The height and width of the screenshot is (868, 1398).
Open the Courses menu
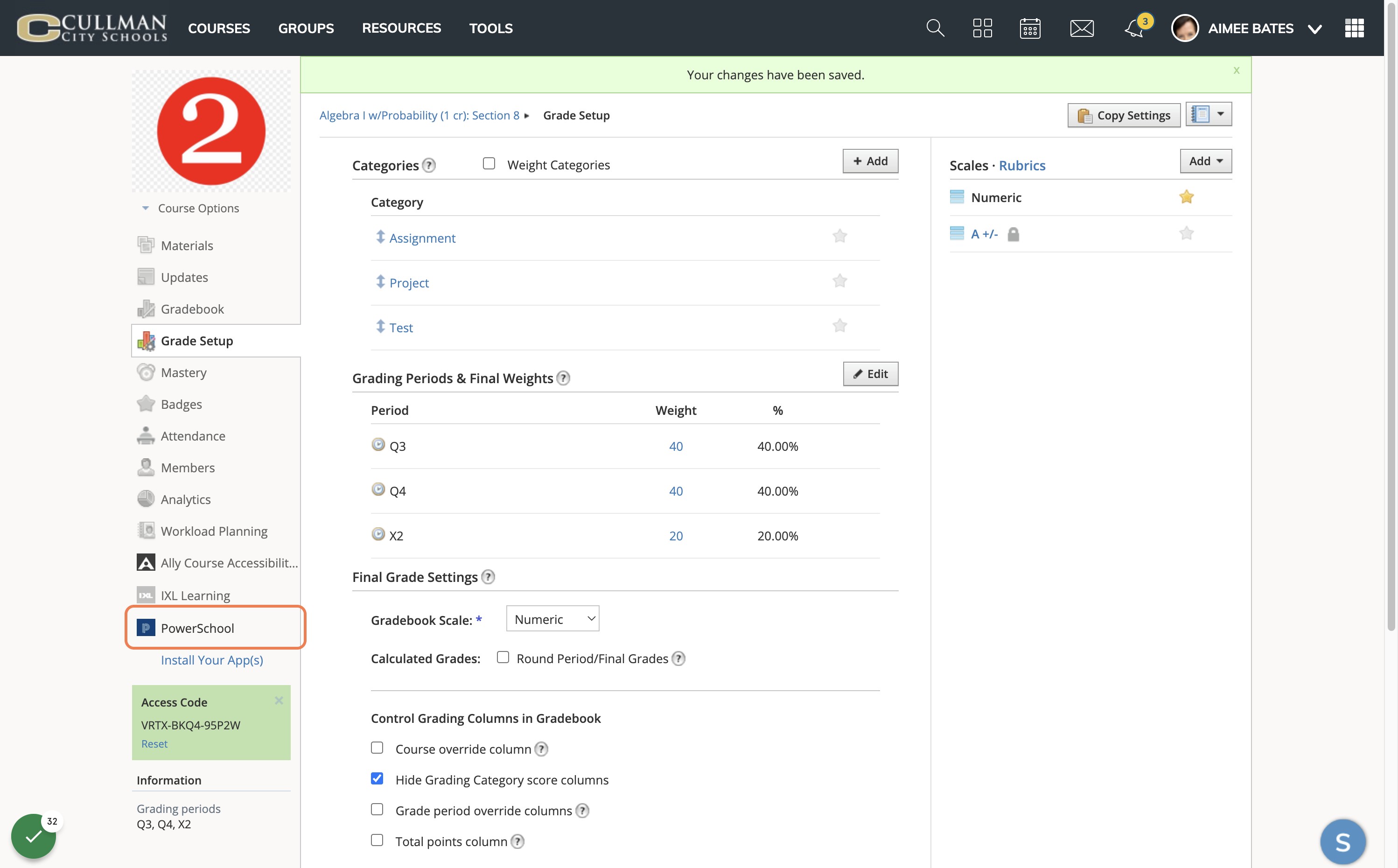[x=219, y=28]
